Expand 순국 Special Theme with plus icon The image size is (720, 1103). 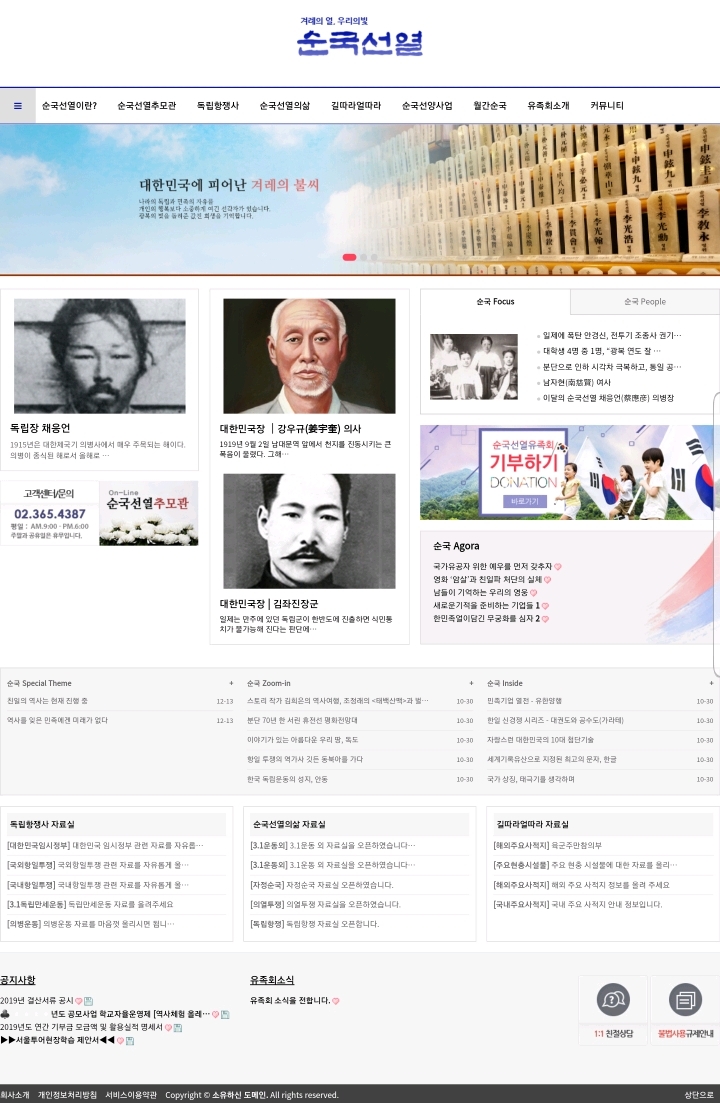click(x=231, y=683)
